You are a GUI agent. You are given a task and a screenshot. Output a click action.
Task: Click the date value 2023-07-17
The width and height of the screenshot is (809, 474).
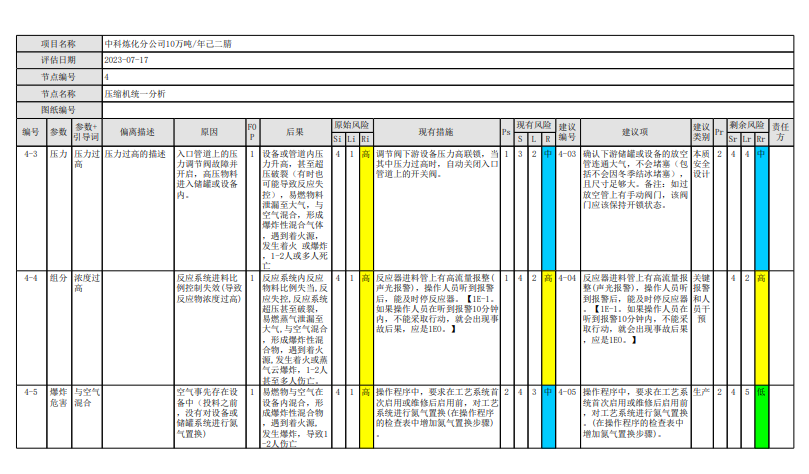[x=126, y=60]
